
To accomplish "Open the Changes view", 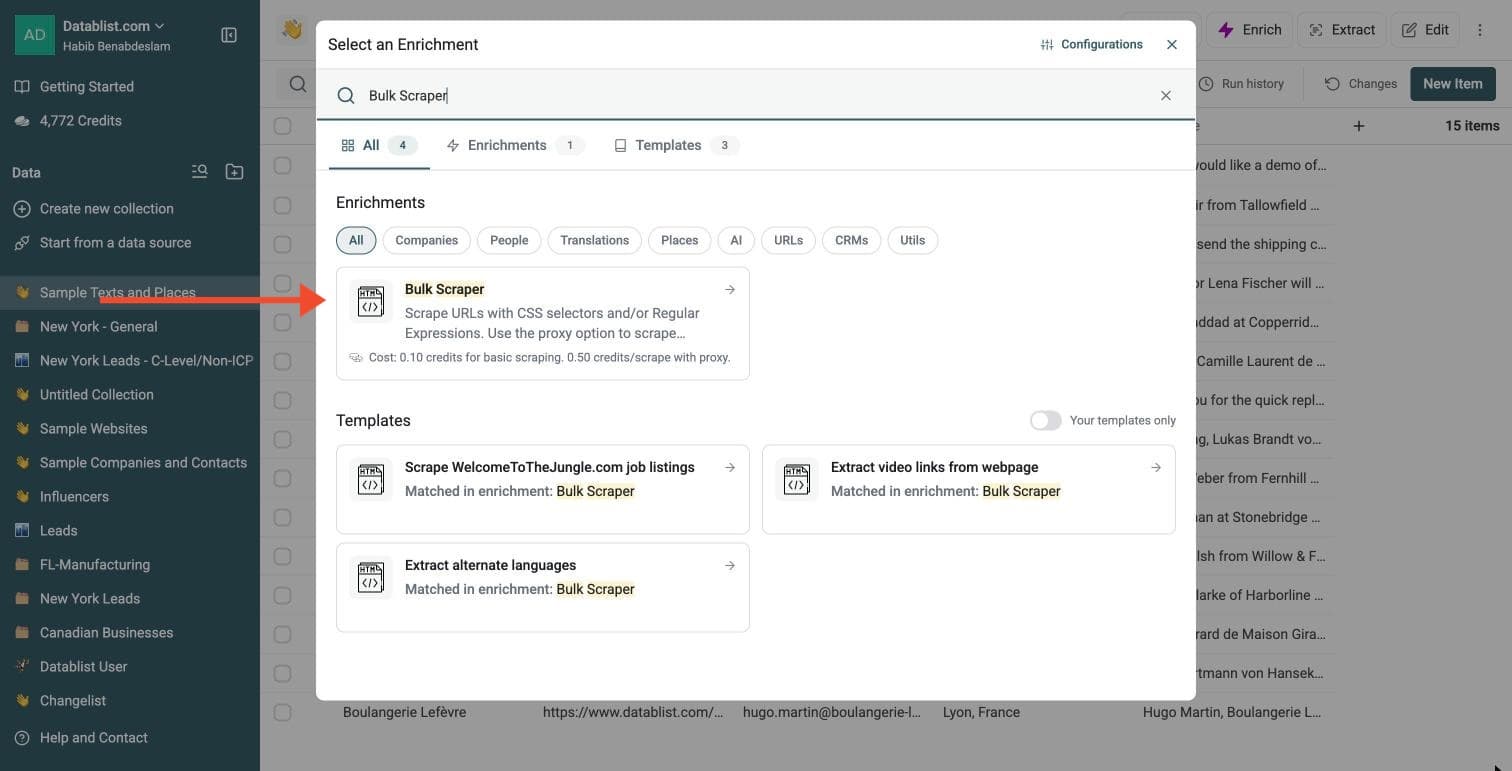I will click(x=1361, y=84).
